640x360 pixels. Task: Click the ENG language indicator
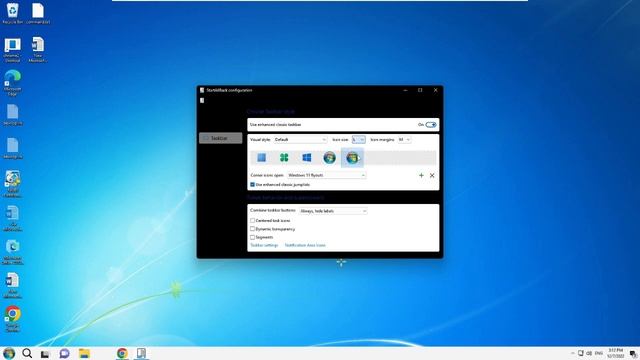coord(599,353)
